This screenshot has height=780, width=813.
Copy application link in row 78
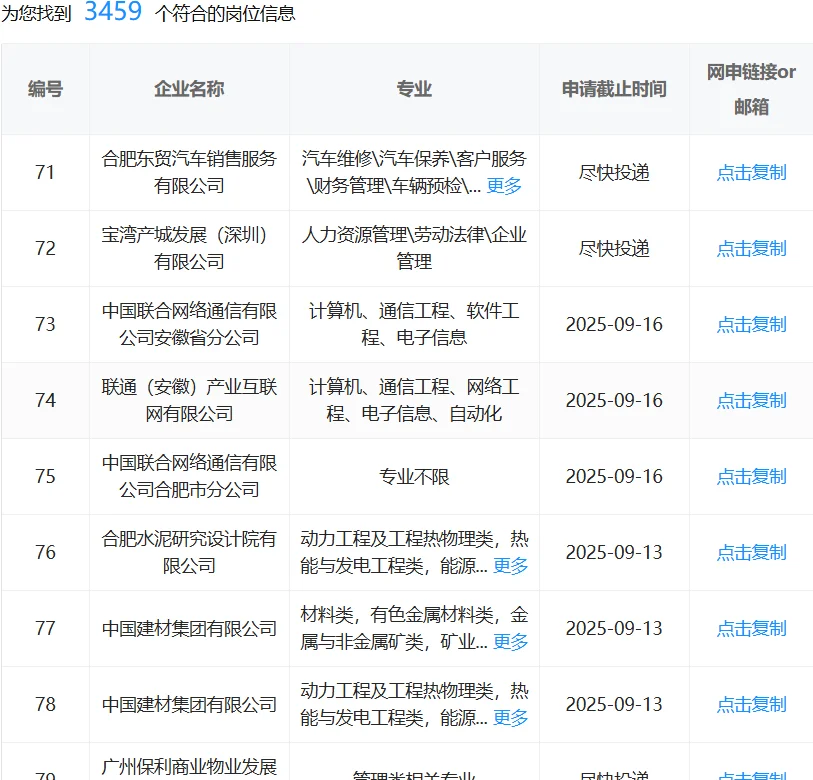[x=751, y=704]
